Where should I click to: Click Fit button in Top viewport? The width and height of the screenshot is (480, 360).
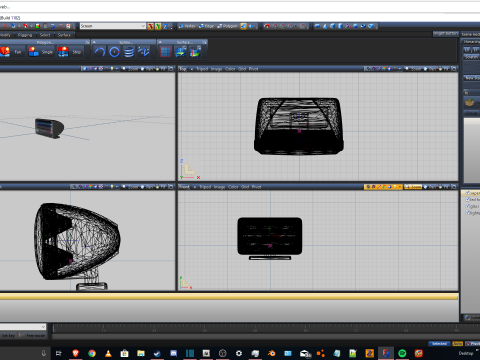tap(444, 69)
